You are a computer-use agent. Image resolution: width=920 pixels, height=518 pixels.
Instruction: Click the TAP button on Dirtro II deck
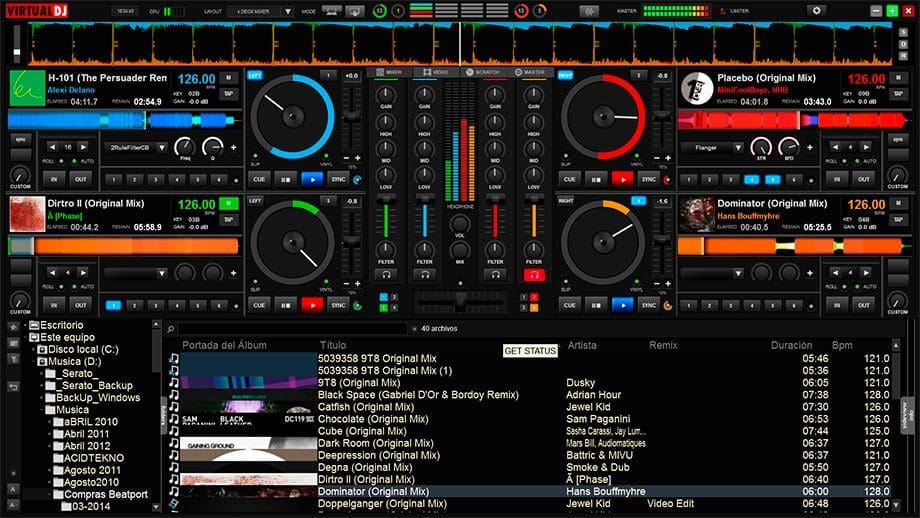pyautogui.click(x=228, y=219)
